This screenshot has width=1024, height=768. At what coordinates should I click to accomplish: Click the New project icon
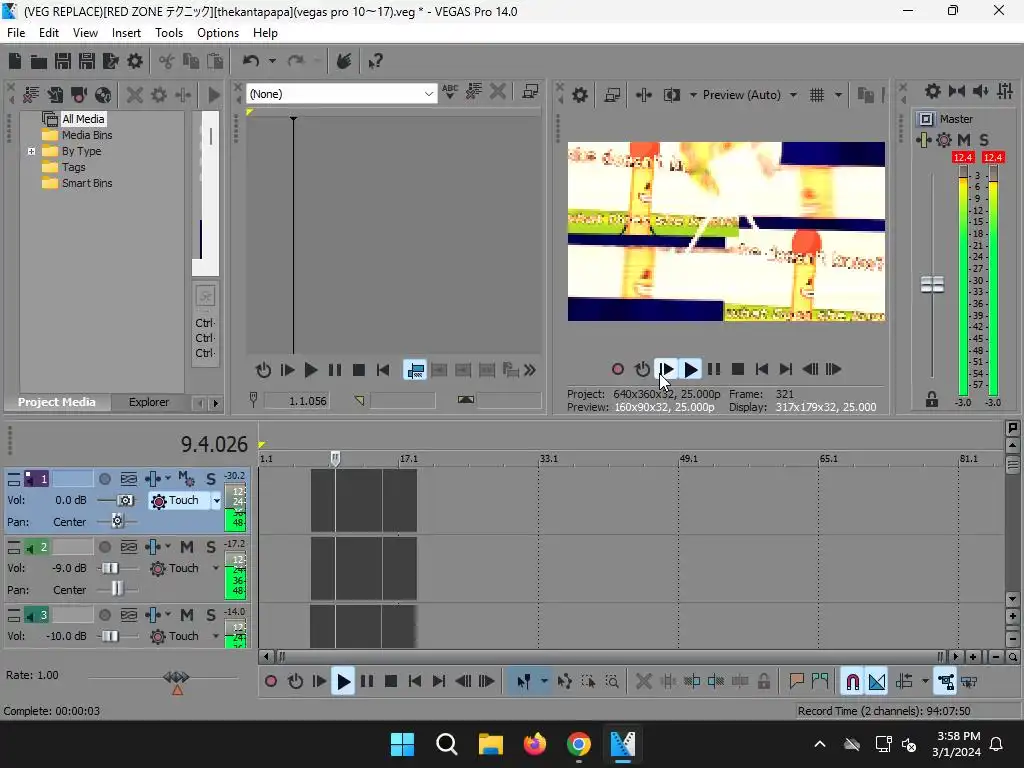click(x=15, y=61)
